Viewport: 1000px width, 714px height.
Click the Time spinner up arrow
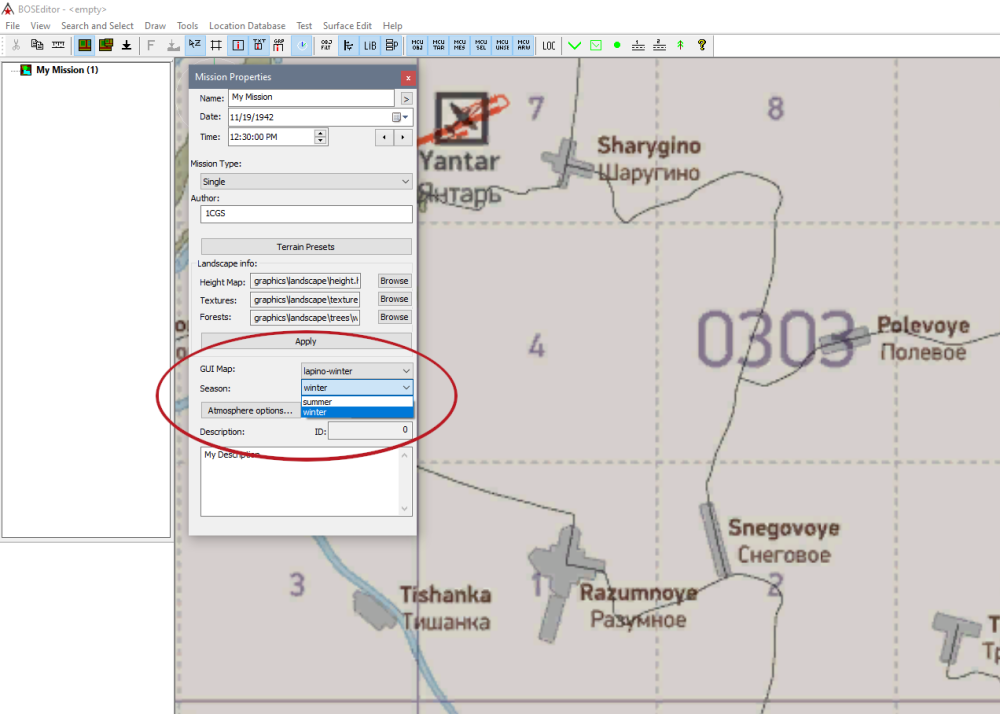pos(320,132)
